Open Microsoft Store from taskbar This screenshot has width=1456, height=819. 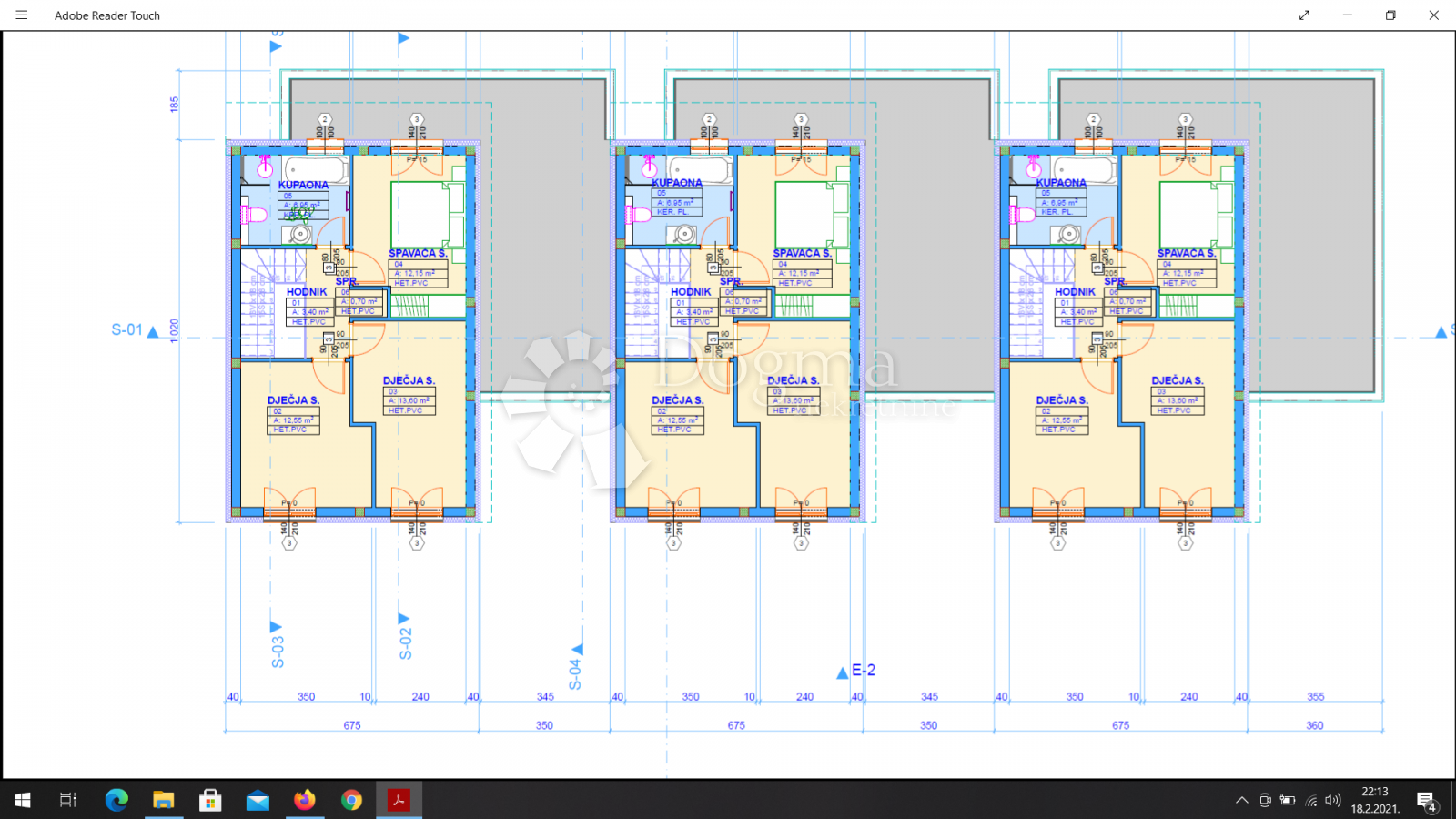[211, 800]
